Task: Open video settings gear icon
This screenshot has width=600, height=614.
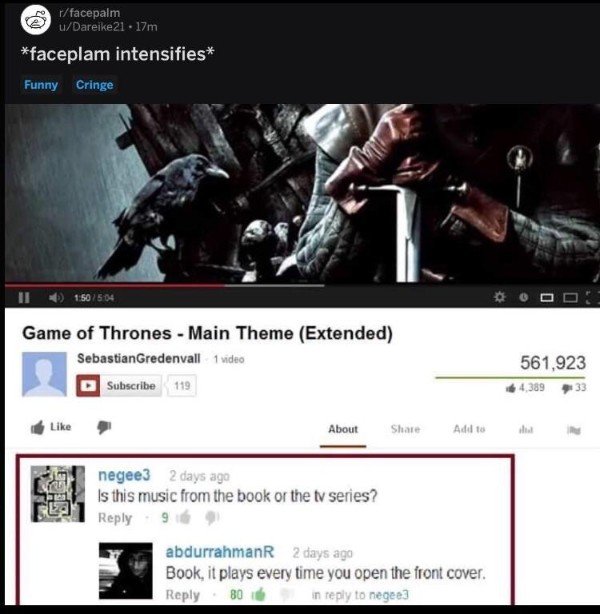Action: (499, 298)
